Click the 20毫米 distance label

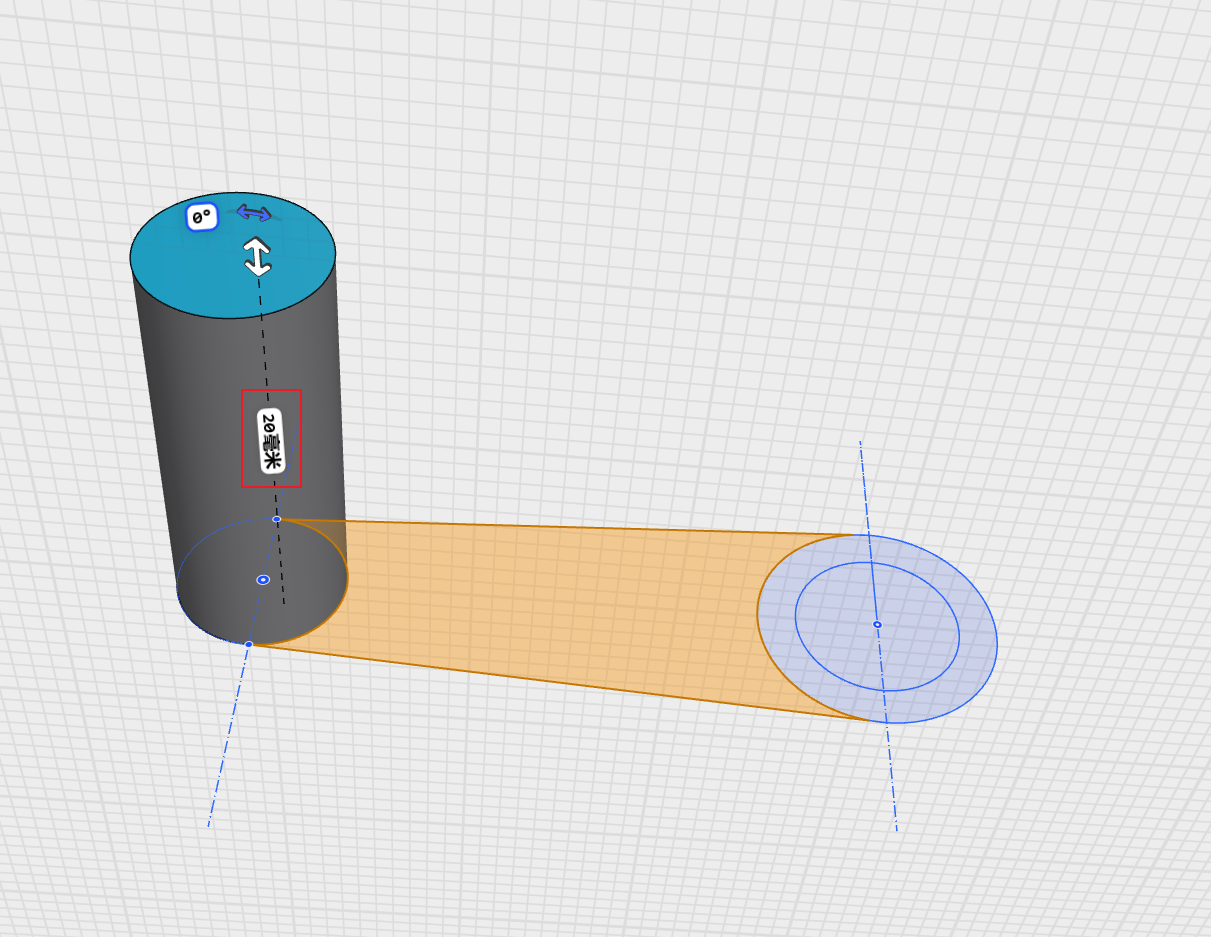tap(271, 440)
